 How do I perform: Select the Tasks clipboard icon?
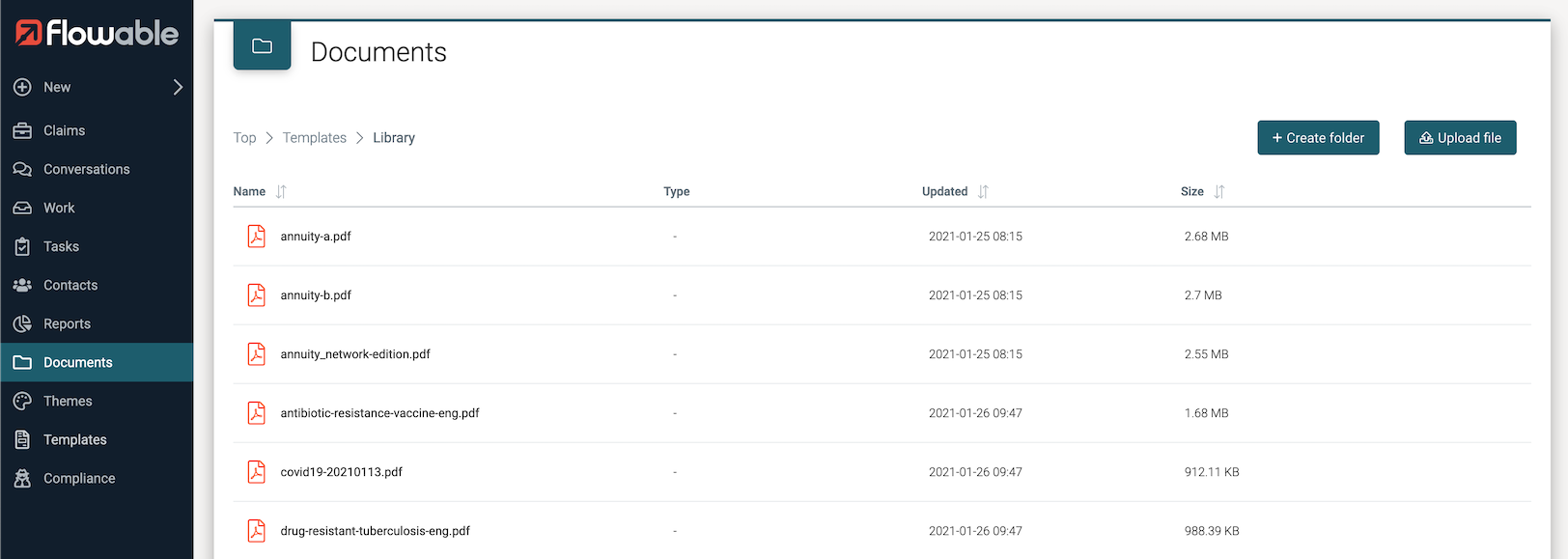[x=22, y=246]
